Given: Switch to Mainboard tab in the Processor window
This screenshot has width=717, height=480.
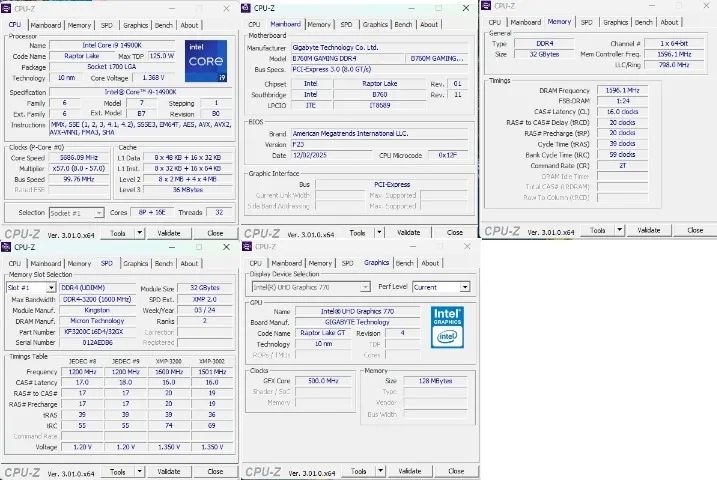Looking at the screenshot, I should (x=46, y=25).
